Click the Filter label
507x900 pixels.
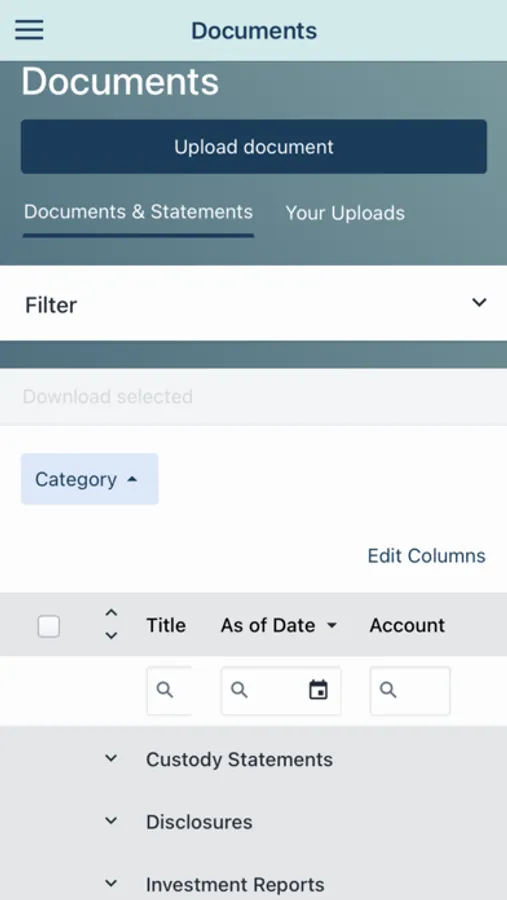(x=51, y=305)
